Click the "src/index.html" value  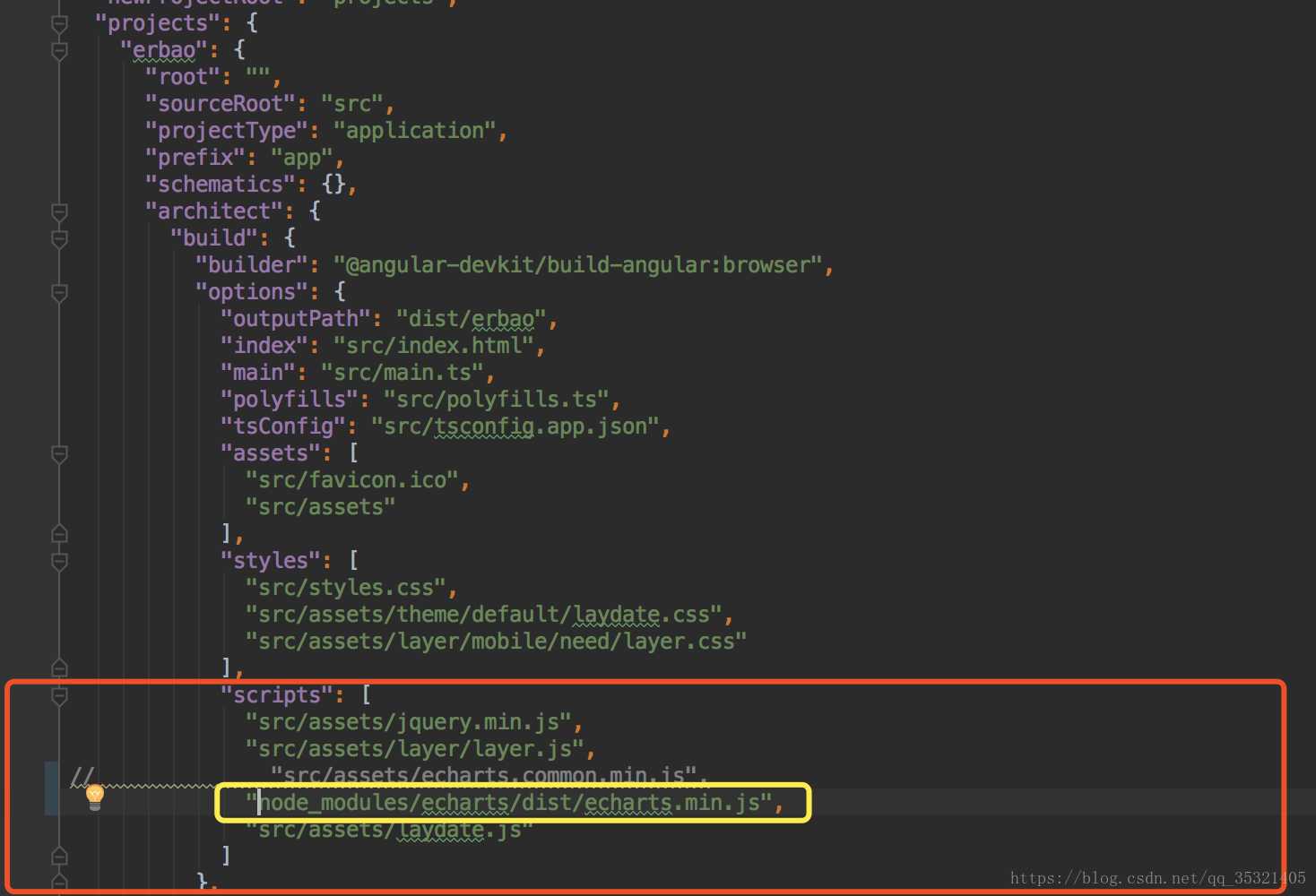coord(433,346)
